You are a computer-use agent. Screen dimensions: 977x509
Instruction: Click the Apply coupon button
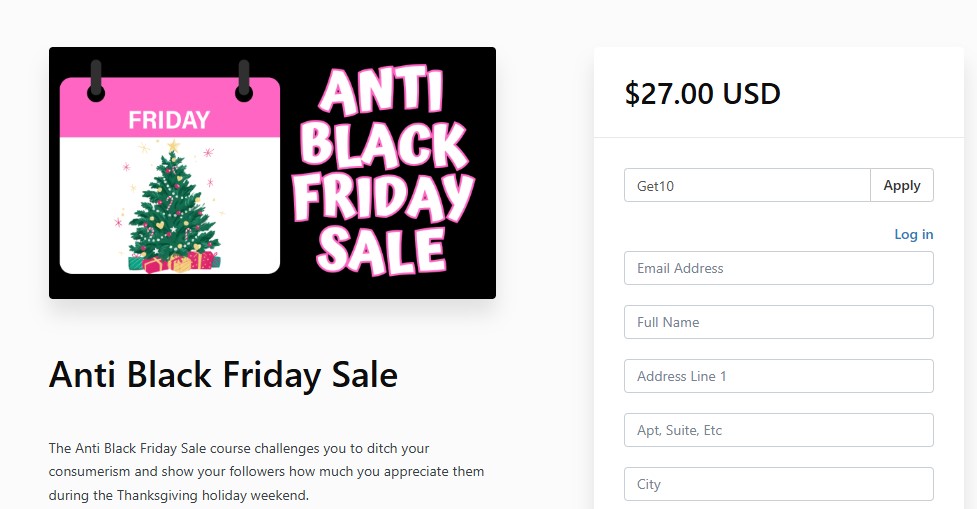click(901, 185)
